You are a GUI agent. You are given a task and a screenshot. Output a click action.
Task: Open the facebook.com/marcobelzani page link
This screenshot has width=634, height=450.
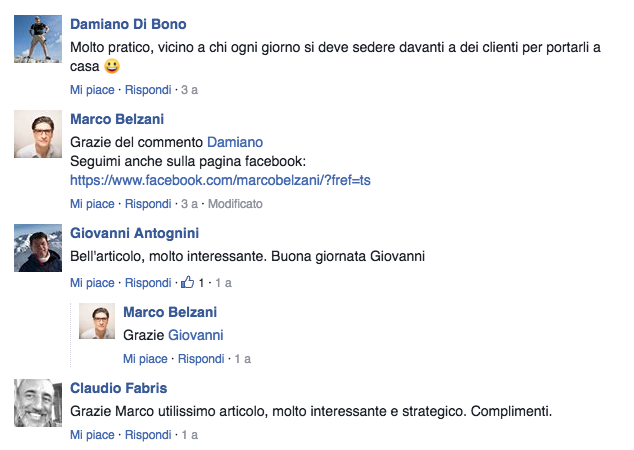coord(220,181)
